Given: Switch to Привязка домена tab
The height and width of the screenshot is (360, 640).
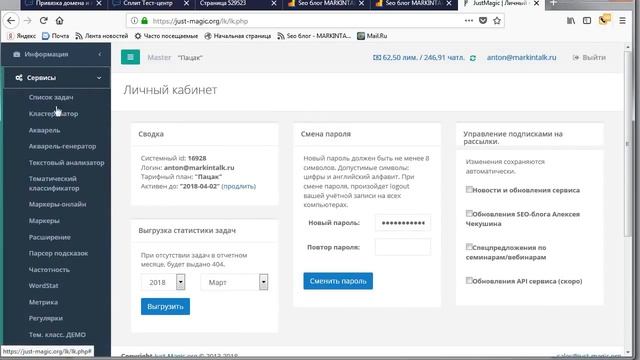Looking at the screenshot, I should coord(63,3).
